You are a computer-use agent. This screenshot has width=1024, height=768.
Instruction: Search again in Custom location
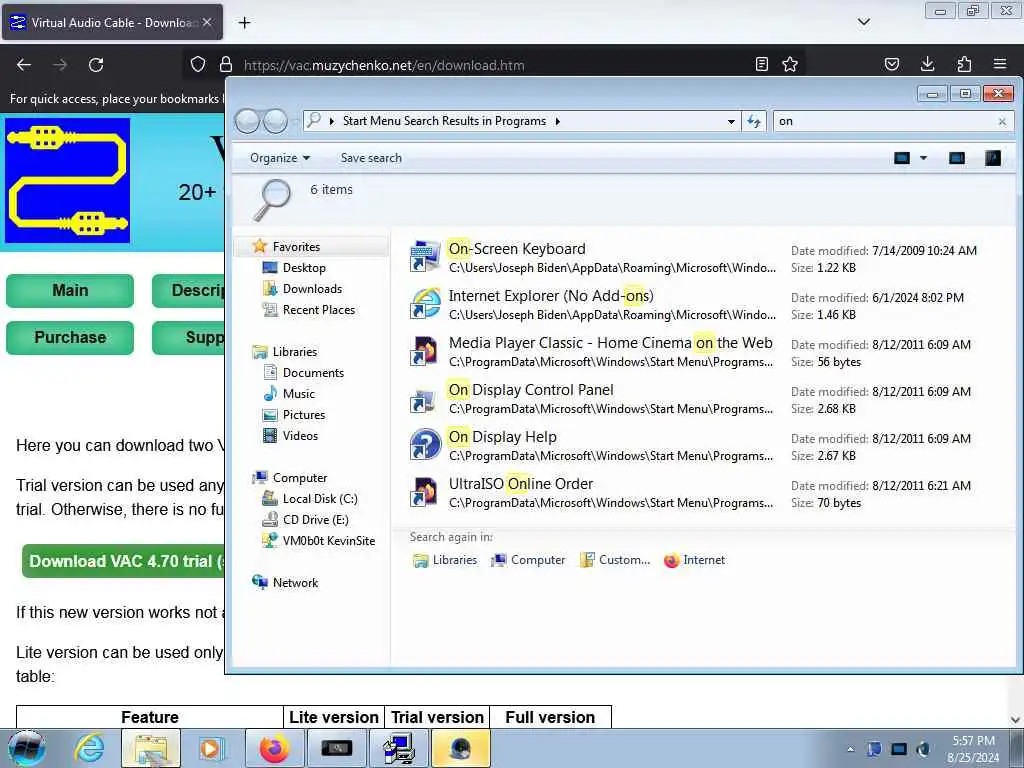point(615,560)
